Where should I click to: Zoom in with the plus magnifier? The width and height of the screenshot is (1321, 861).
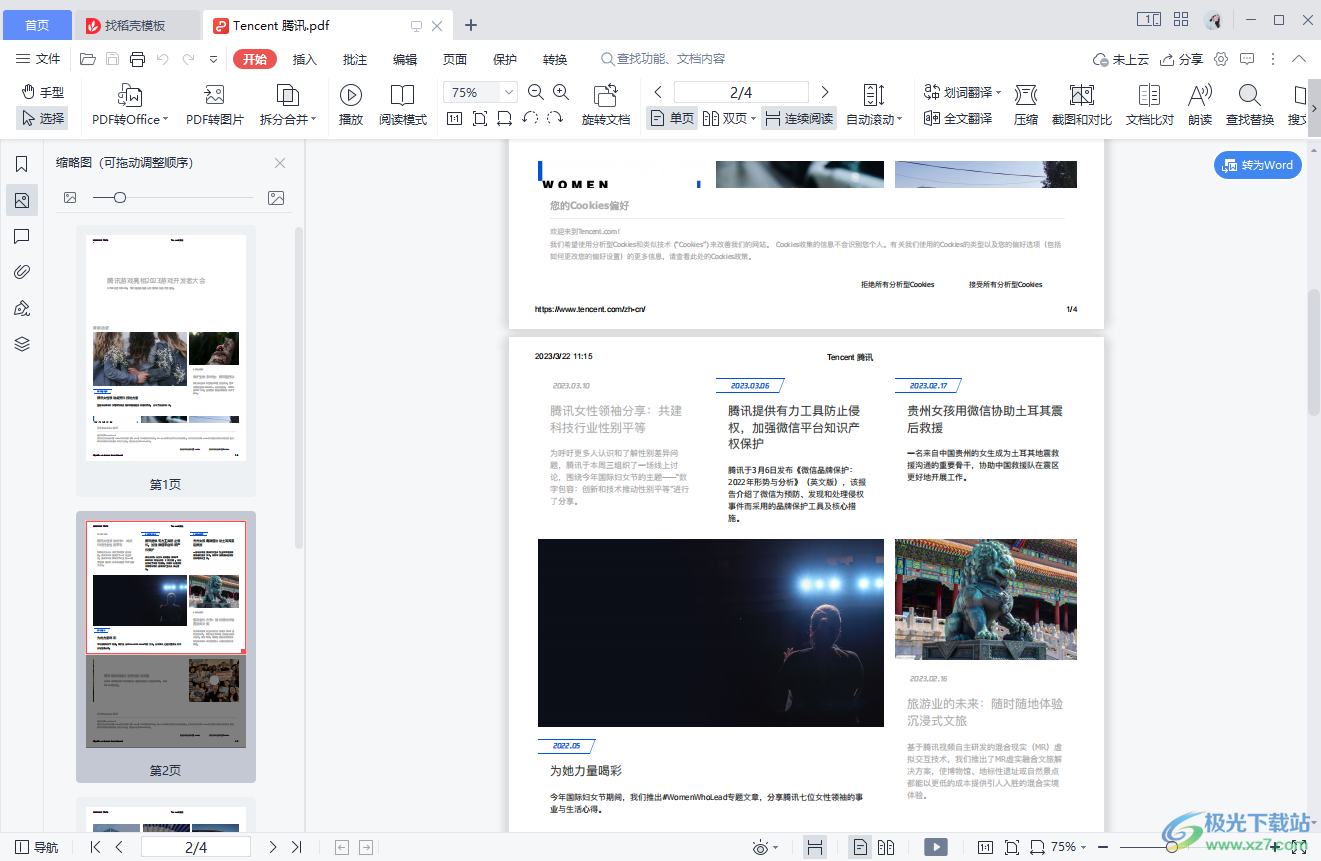tap(561, 92)
